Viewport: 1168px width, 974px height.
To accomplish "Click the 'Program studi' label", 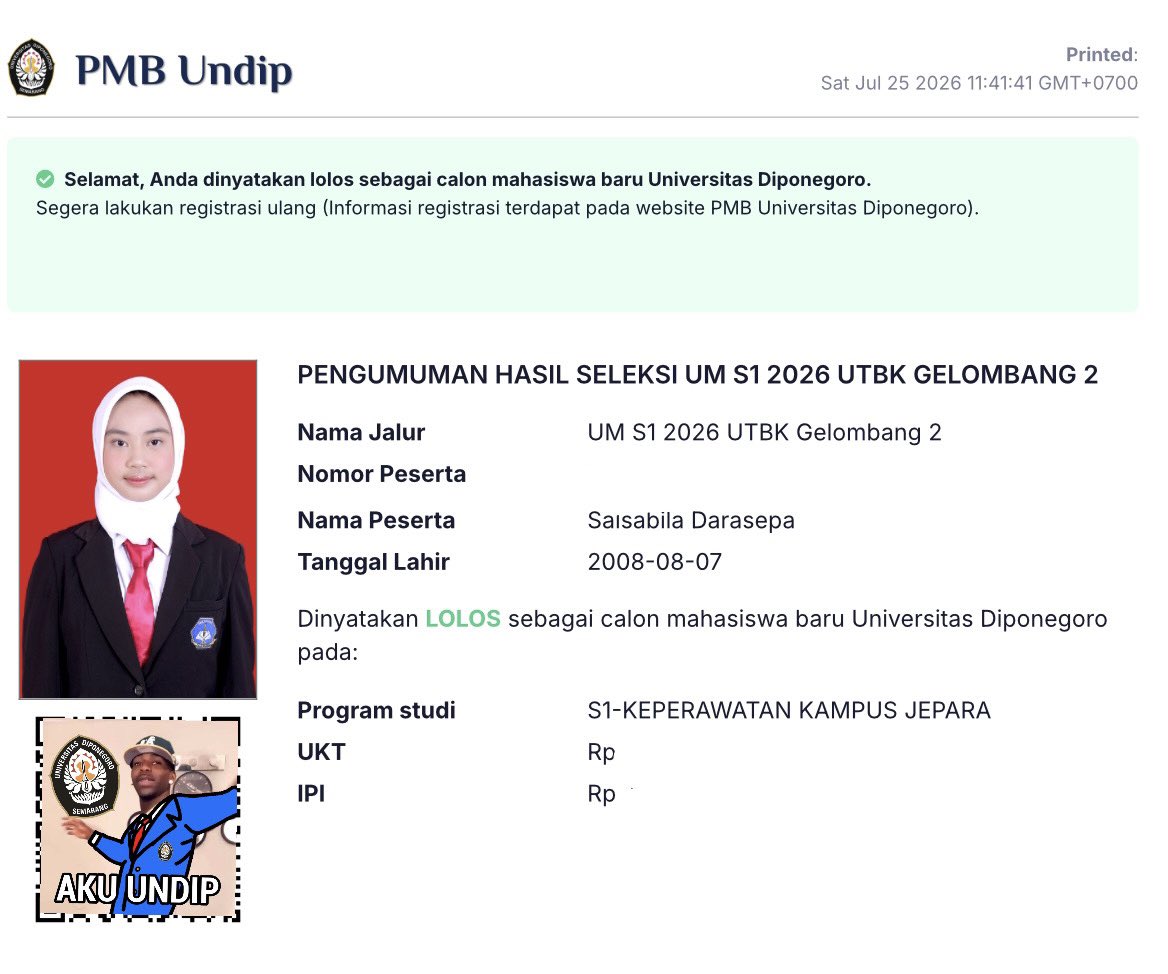I will (376, 711).
